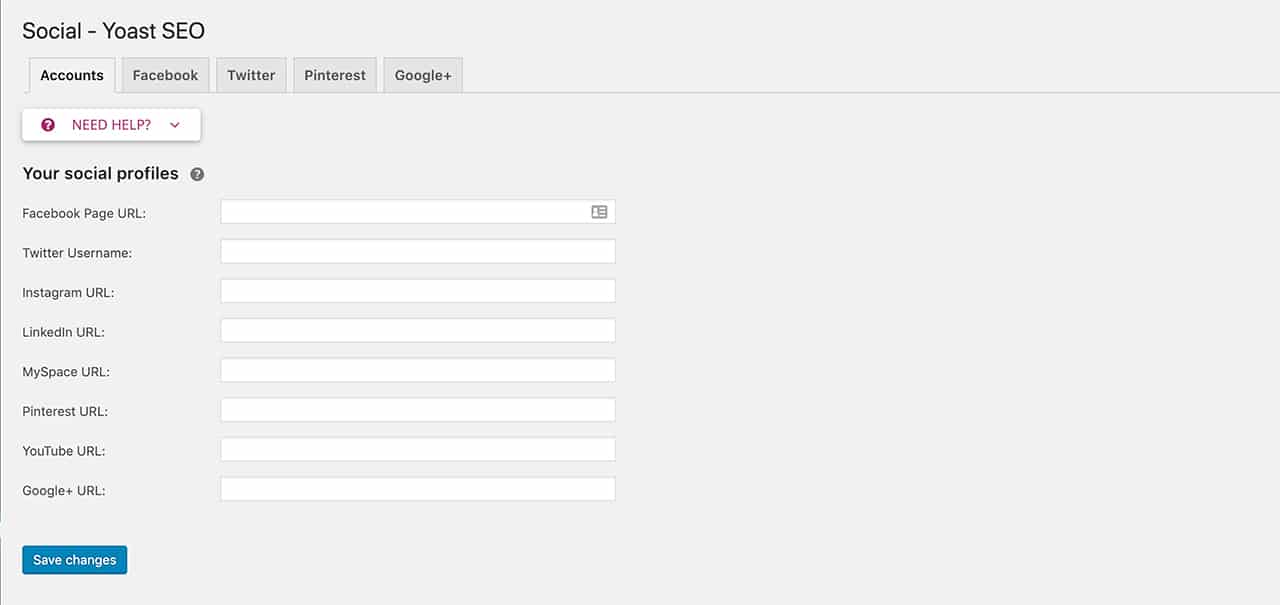This screenshot has height=605, width=1280.
Task: Select the YouTube URL text box
Action: (x=418, y=449)
